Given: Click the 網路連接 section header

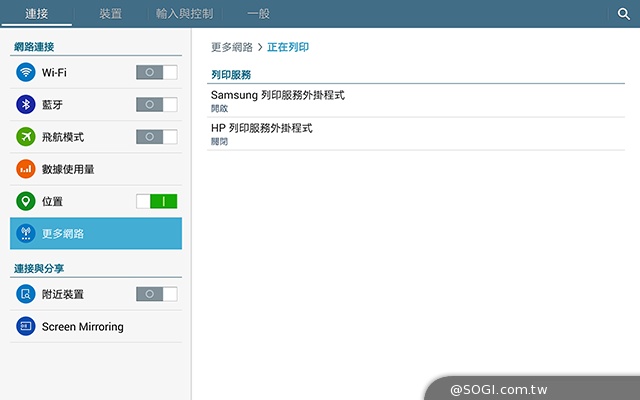Looking at the screenshot, I should [34, 47].
